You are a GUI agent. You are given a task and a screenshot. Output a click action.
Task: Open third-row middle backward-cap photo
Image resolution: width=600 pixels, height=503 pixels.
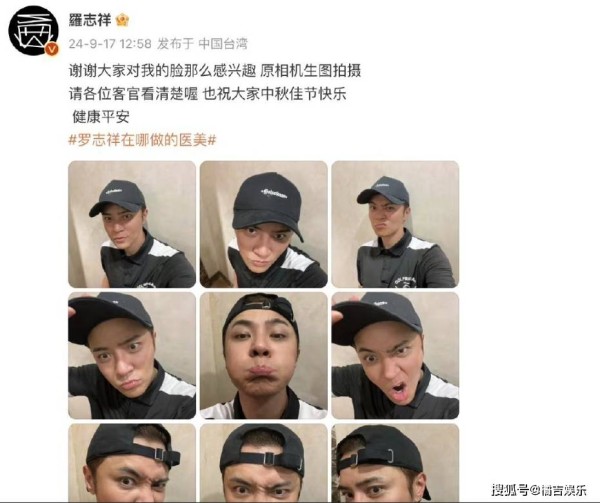click(264, 463)
